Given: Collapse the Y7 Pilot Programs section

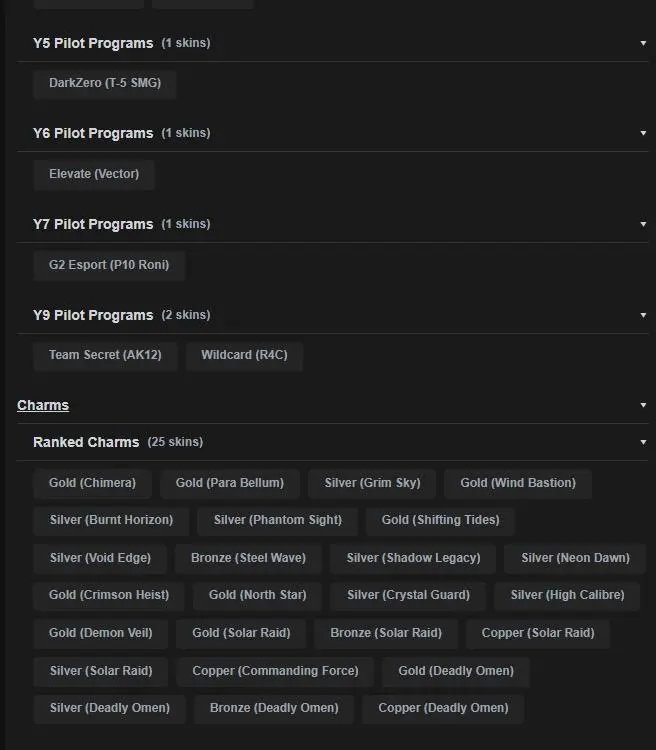Looking at the screenshot, I should [x=643, y=224].
